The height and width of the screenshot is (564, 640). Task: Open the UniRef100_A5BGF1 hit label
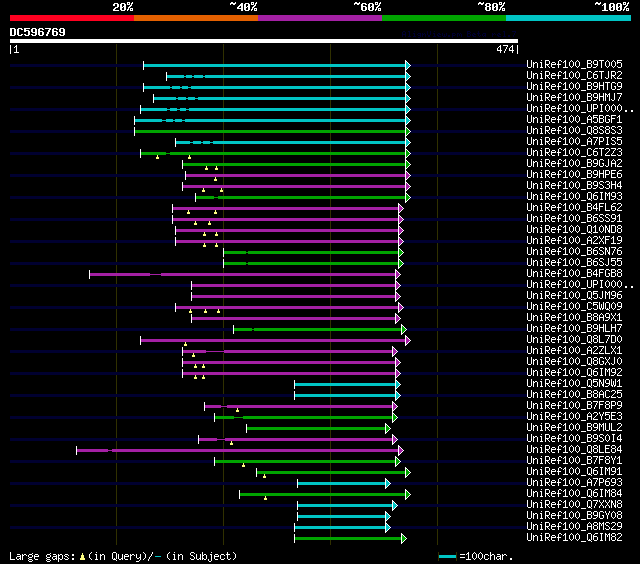tap(574, 119)
